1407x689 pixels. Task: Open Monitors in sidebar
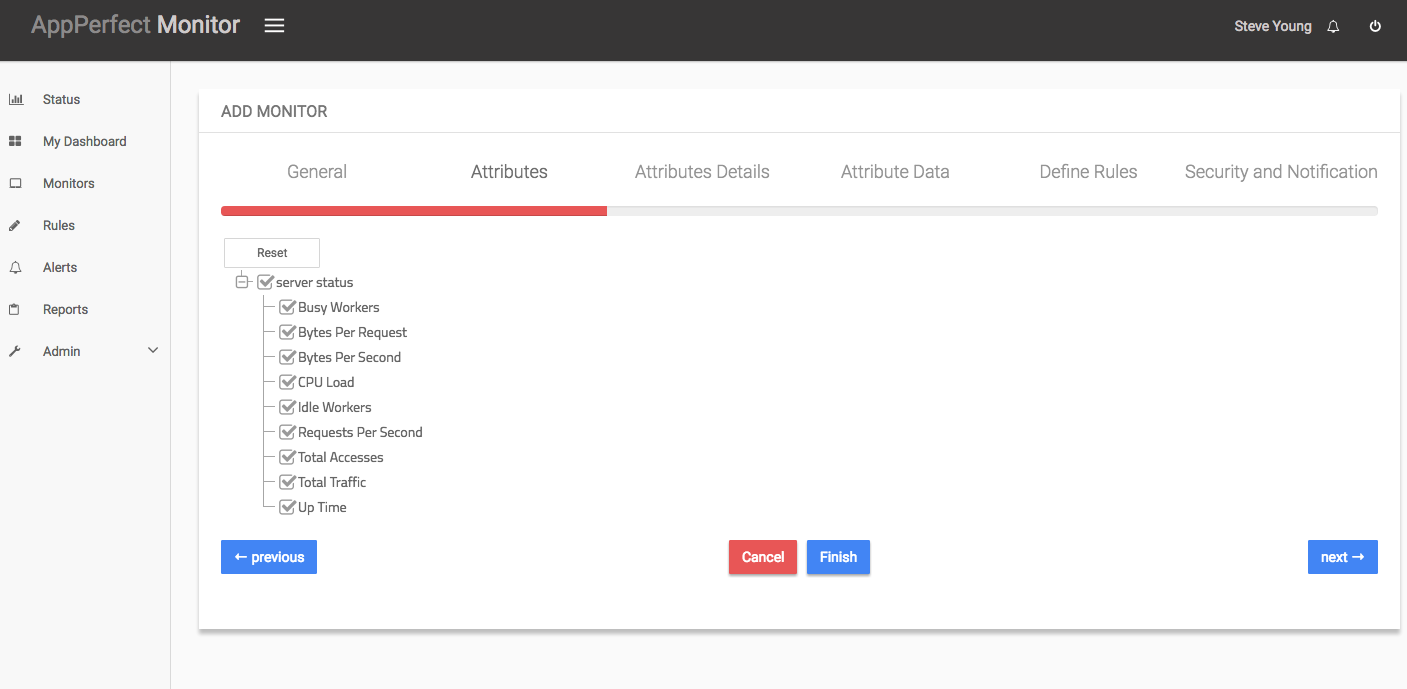pos(69,183)
